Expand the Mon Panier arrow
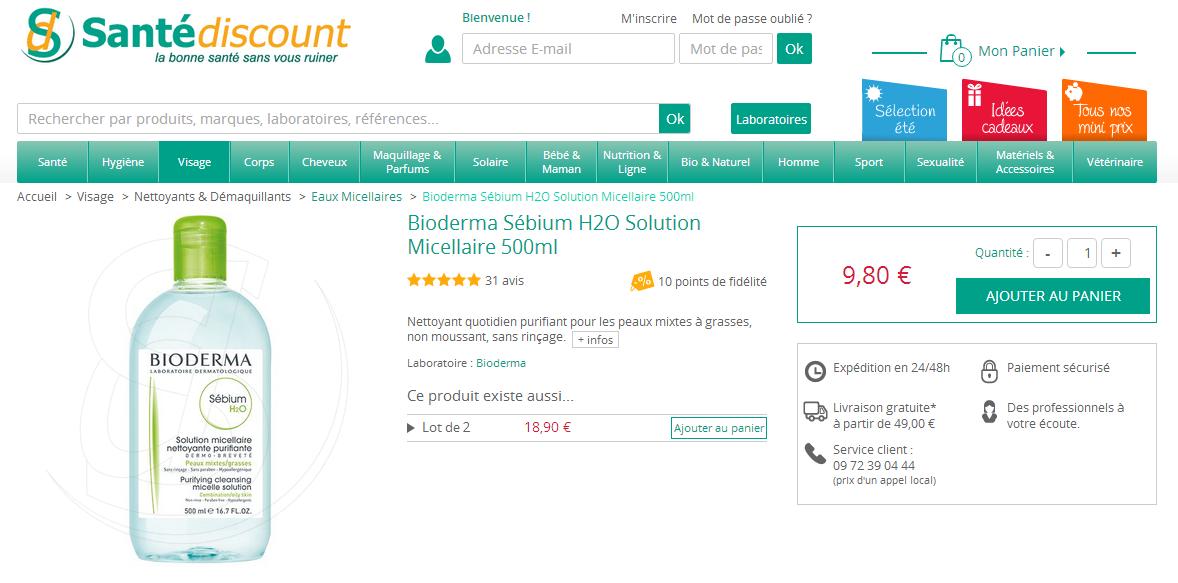1178x583 pixels. point(1062,52)
